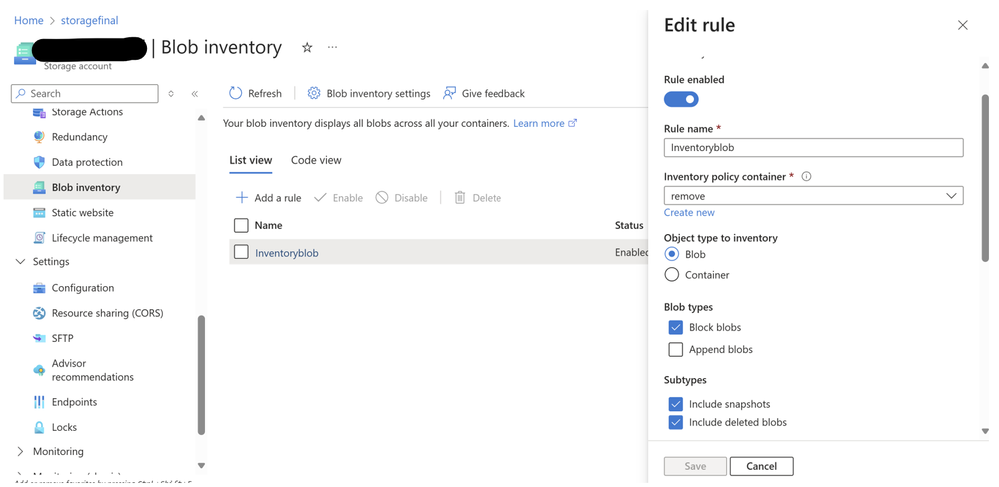Click the Lifecycle management icon
The width and height of the screenshot is (999, 487).
[x=40, y=238]
